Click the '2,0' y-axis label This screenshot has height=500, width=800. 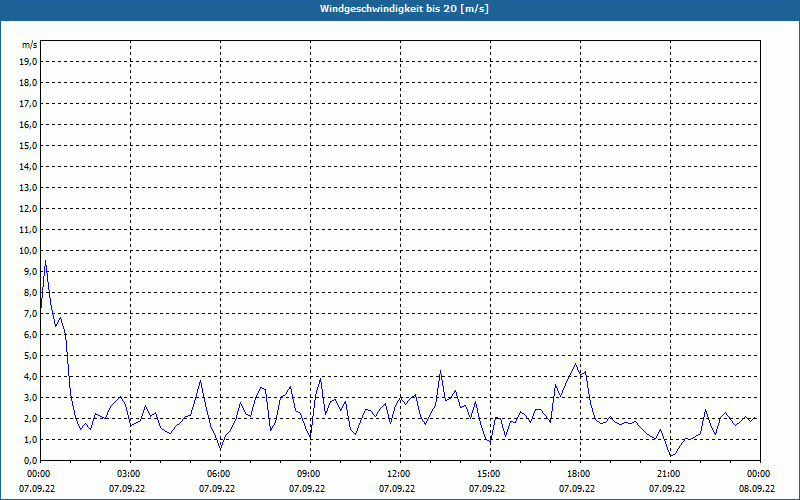pos(30,418)
